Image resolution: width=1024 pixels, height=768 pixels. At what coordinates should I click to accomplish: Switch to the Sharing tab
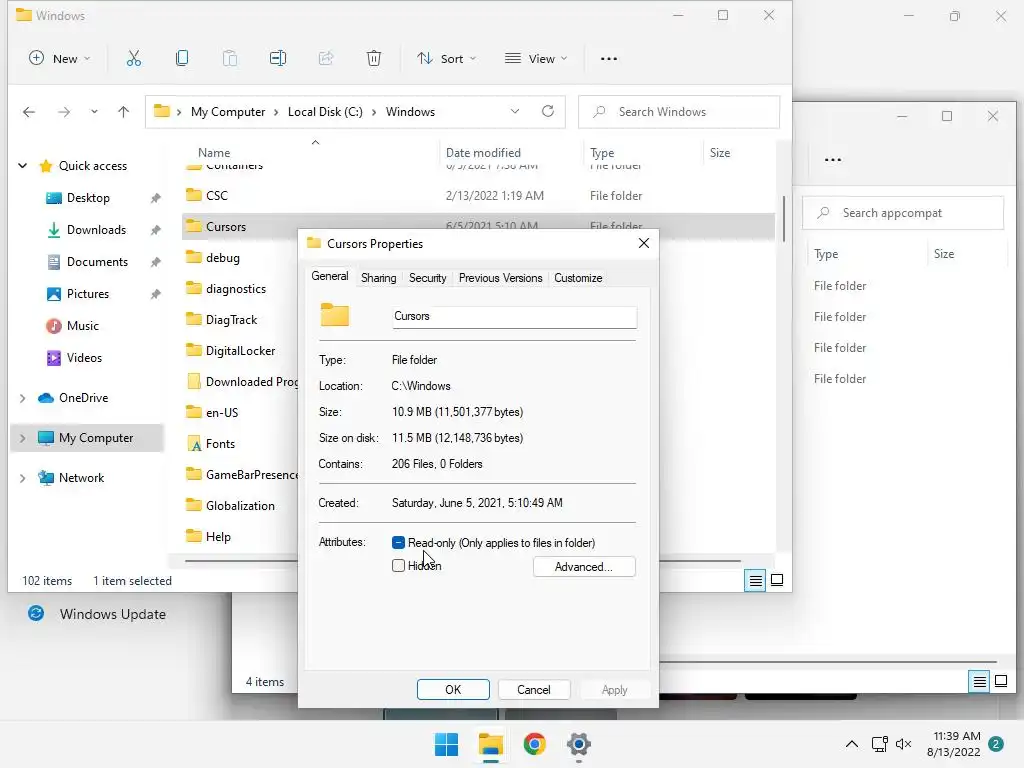379,278
